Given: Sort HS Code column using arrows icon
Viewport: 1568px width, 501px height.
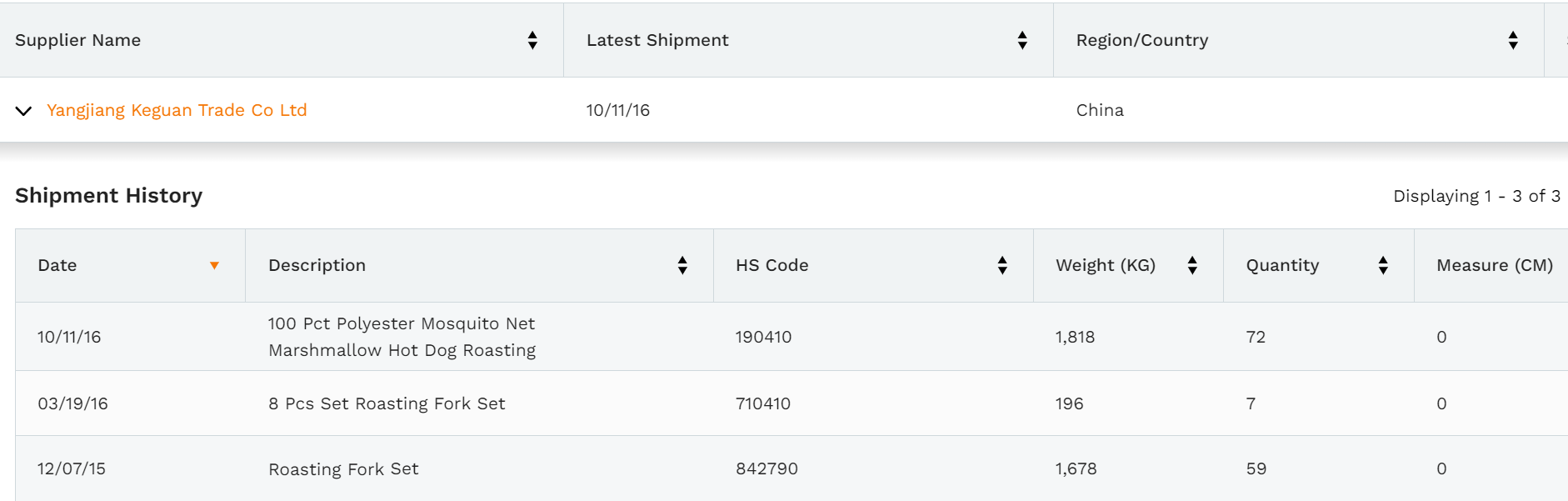Looking at the screenshot, I should click(x=1002, y=265).
